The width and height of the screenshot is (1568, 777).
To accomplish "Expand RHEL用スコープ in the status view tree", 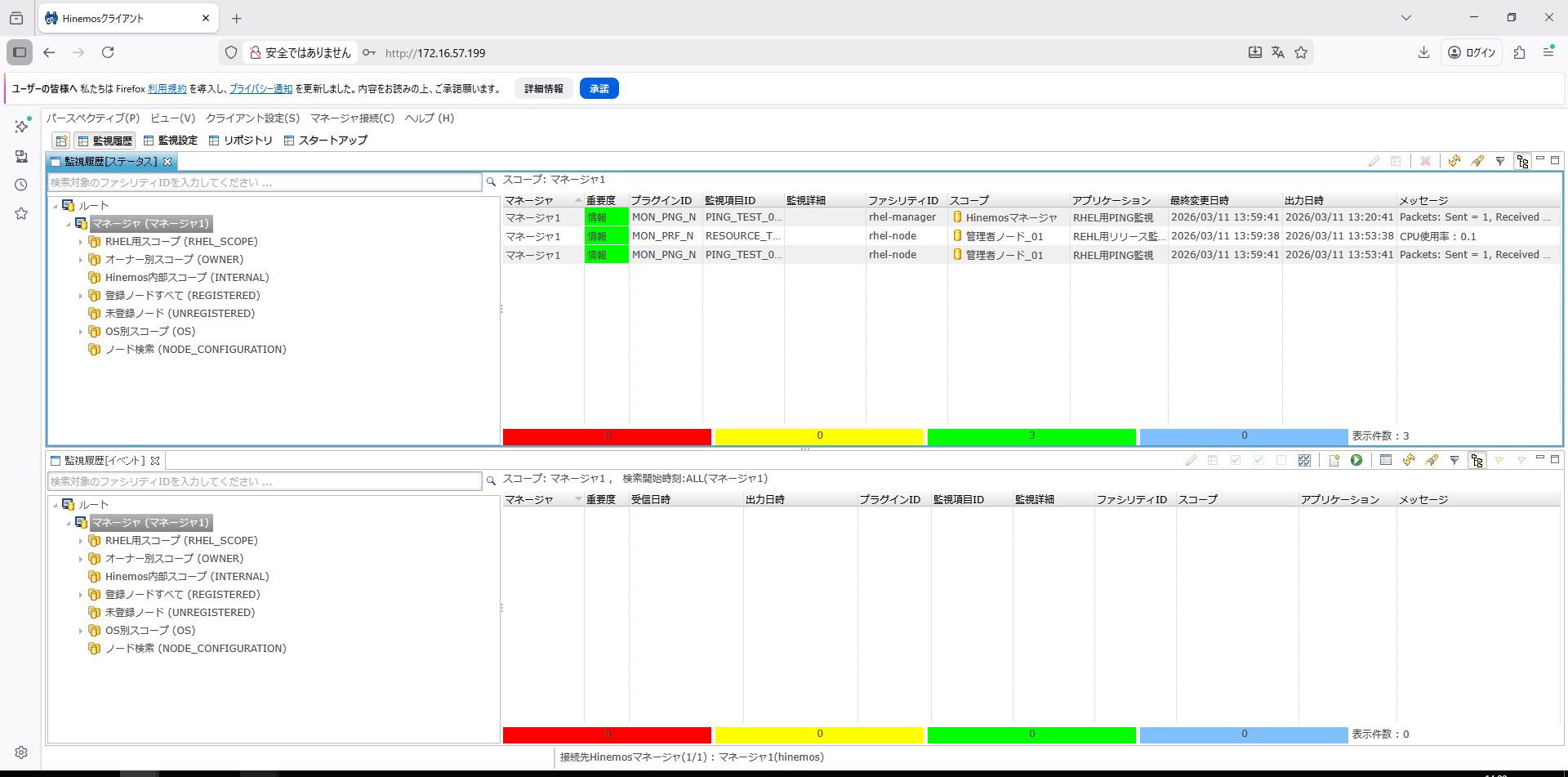I will (81, 242).
